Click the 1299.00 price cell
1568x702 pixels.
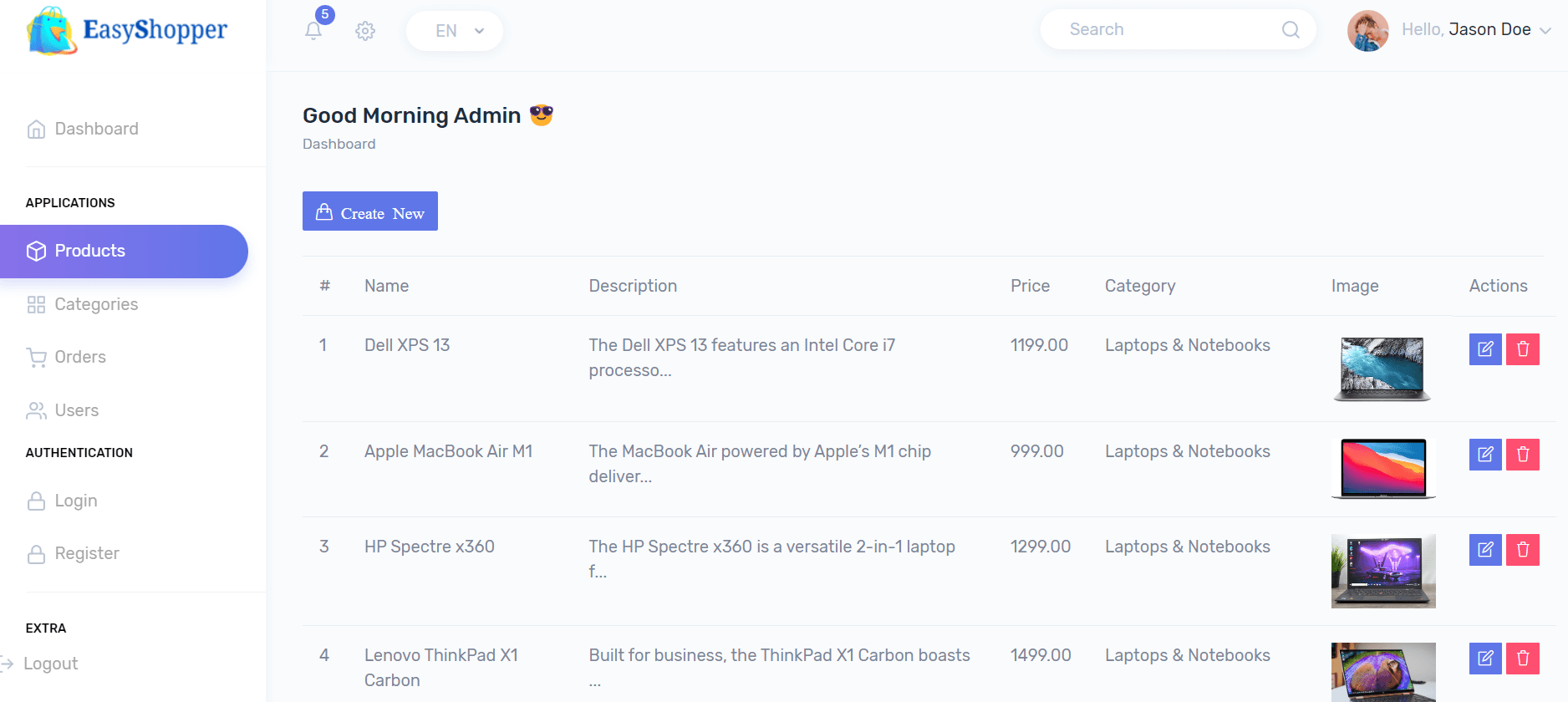pyautogui.click(x=1041, y=547)
